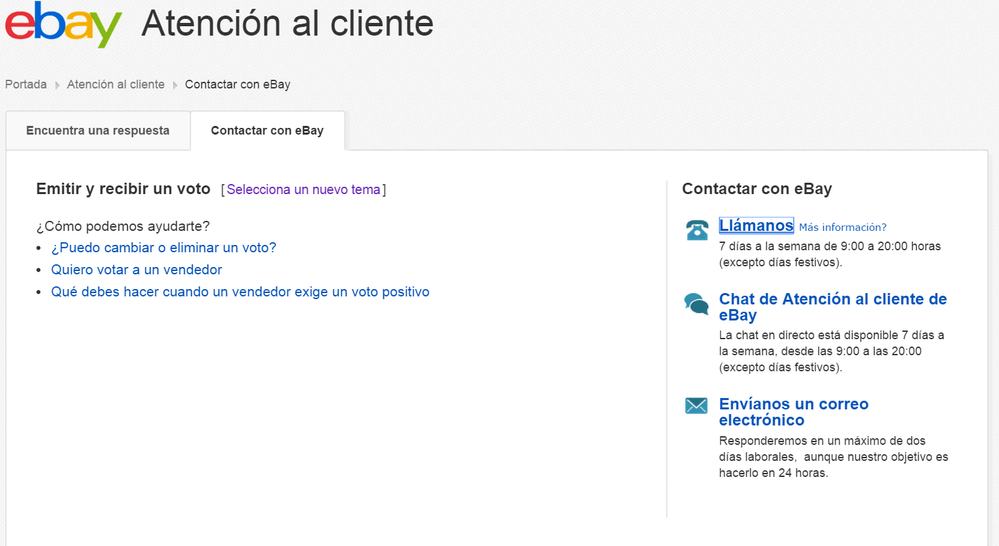Click the envelope email icon
The height and width of the screenshot is (546, 999).
(696, 405)
